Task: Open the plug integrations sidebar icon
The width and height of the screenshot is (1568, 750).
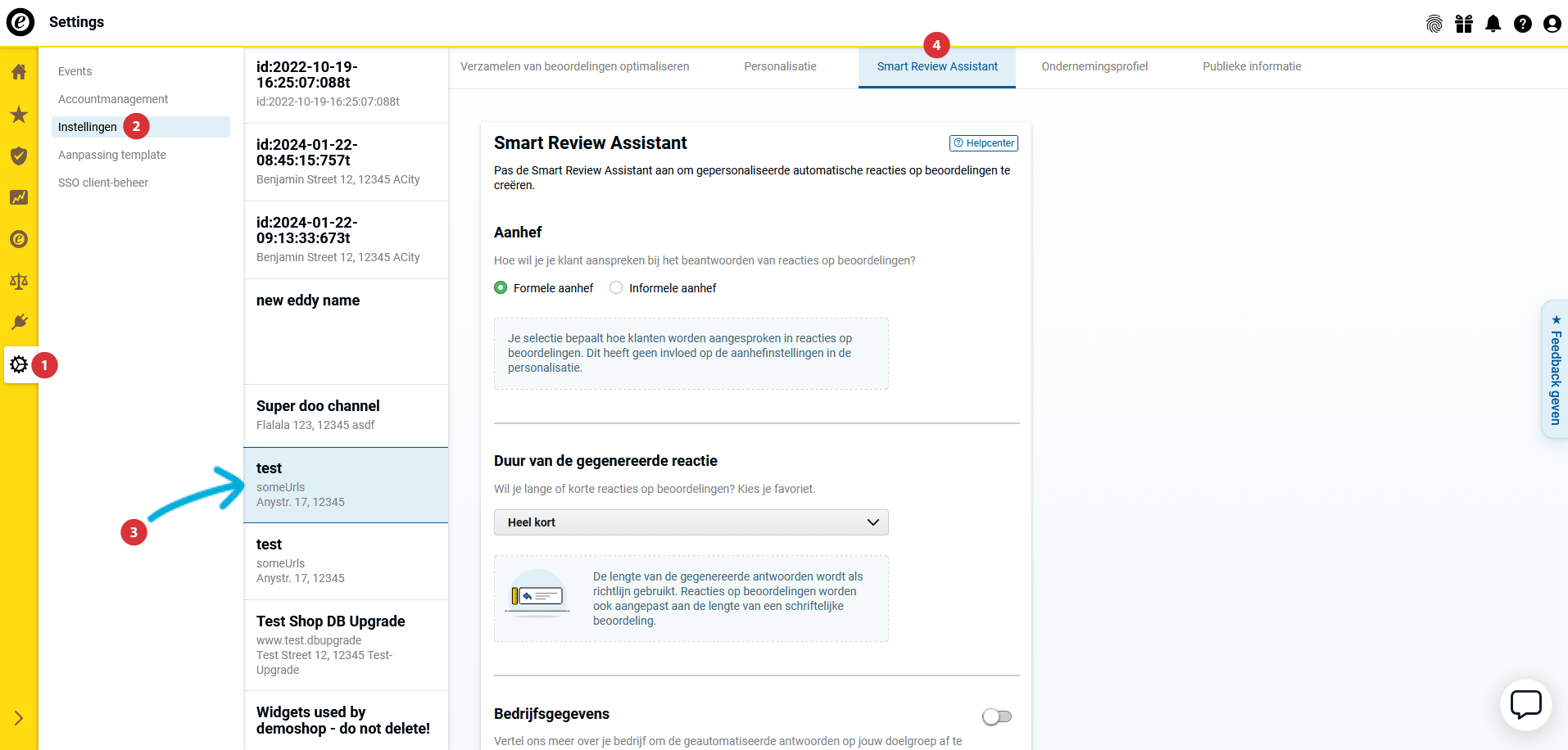Action: tap(19, 322)
